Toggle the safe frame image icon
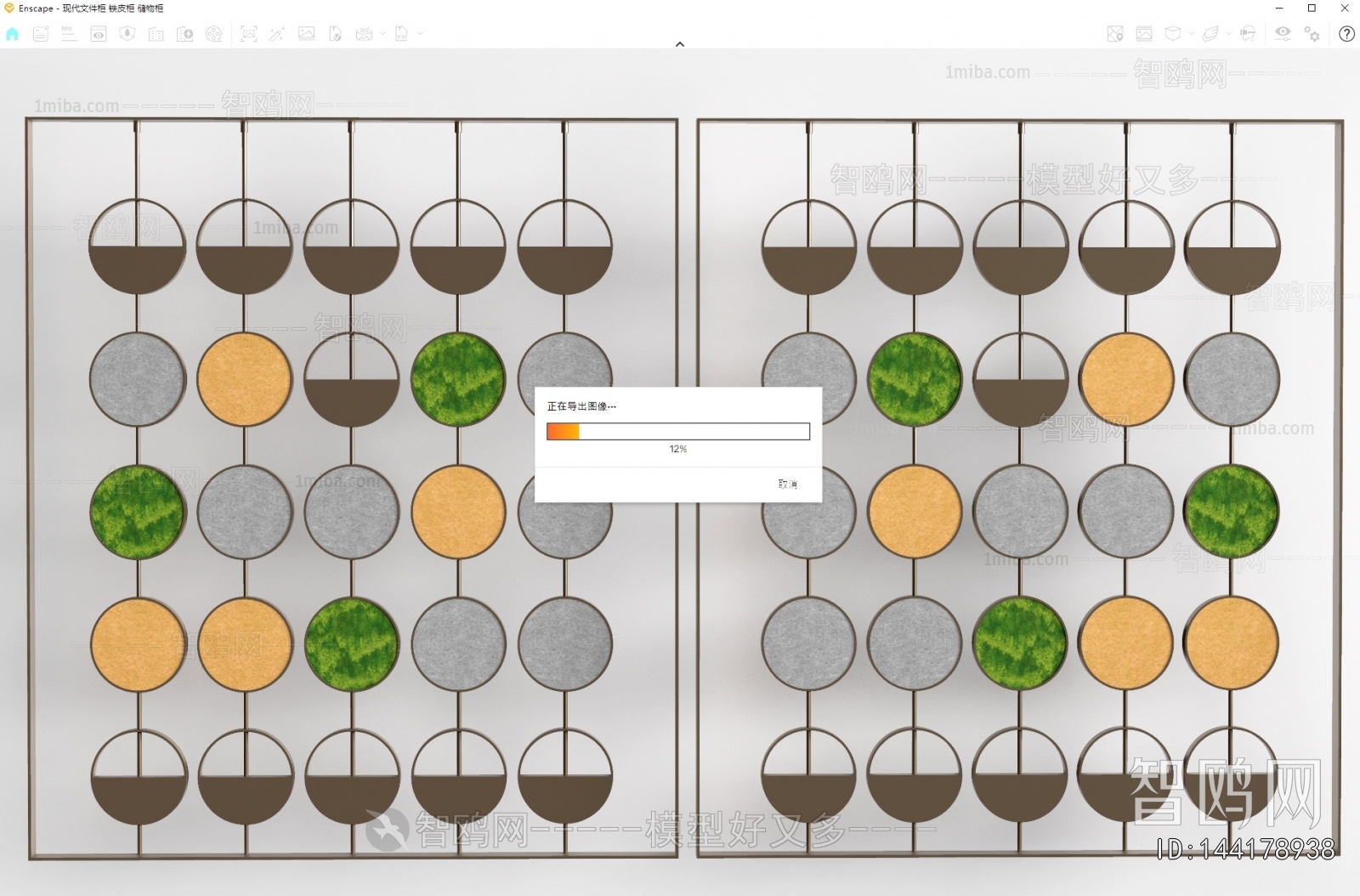Viewport: 1360px width, 896px height. (x=1144, y=34)
